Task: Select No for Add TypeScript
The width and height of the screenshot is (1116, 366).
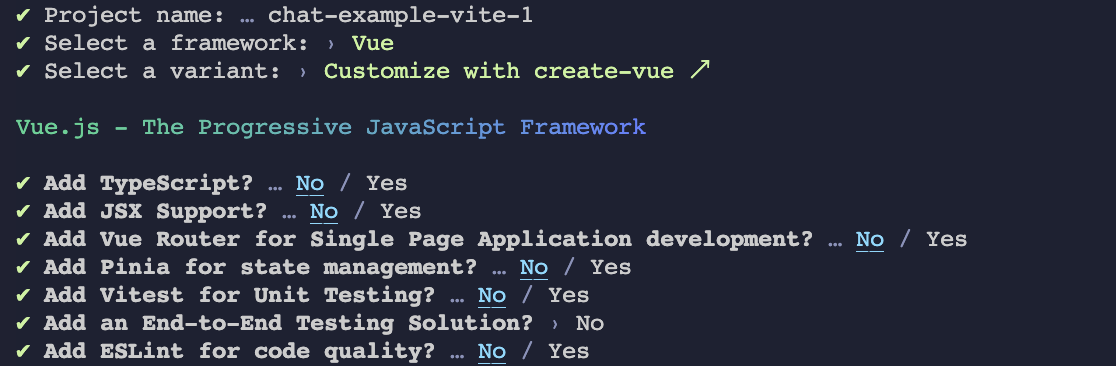Action: point(310,184)
